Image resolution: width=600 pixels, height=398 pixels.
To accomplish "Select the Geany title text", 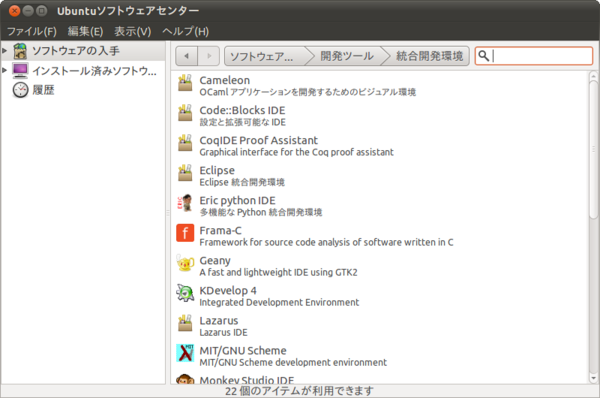I will pyautogui.click(x=215, y=261).
